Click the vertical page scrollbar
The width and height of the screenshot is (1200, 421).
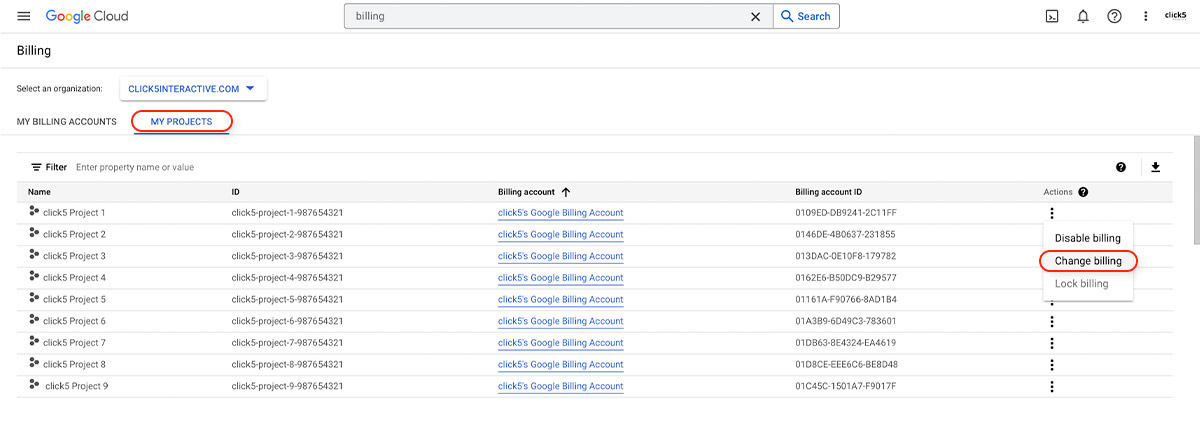[1196, 190]
